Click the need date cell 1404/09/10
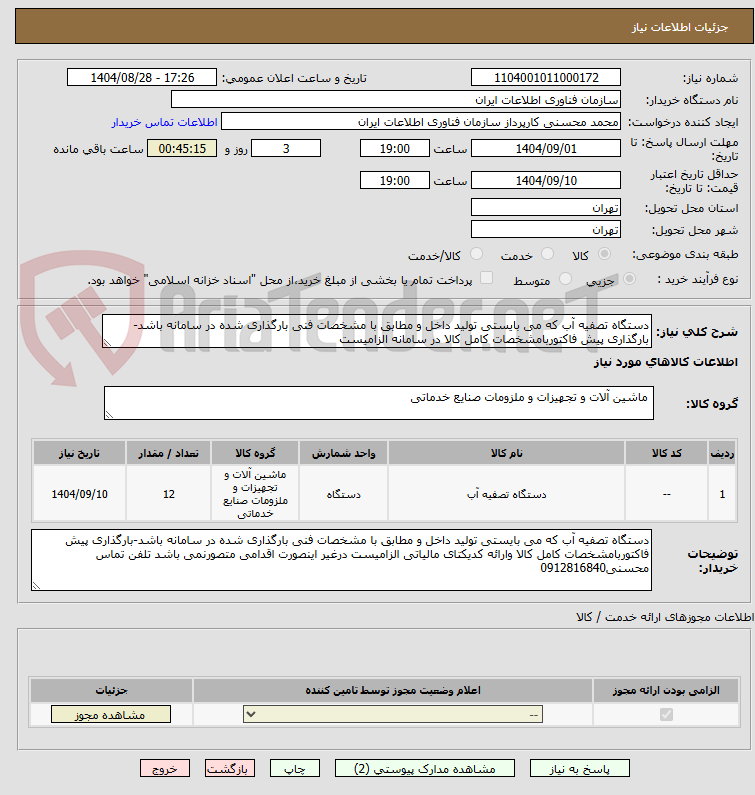The height and width of the screenshot is (795, 755). [x=80, y=494]
